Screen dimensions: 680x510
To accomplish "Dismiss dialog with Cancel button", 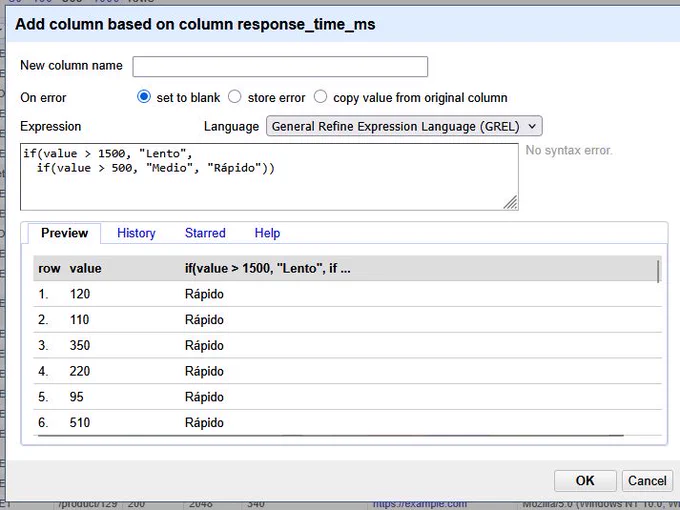I will click(647, 481).
